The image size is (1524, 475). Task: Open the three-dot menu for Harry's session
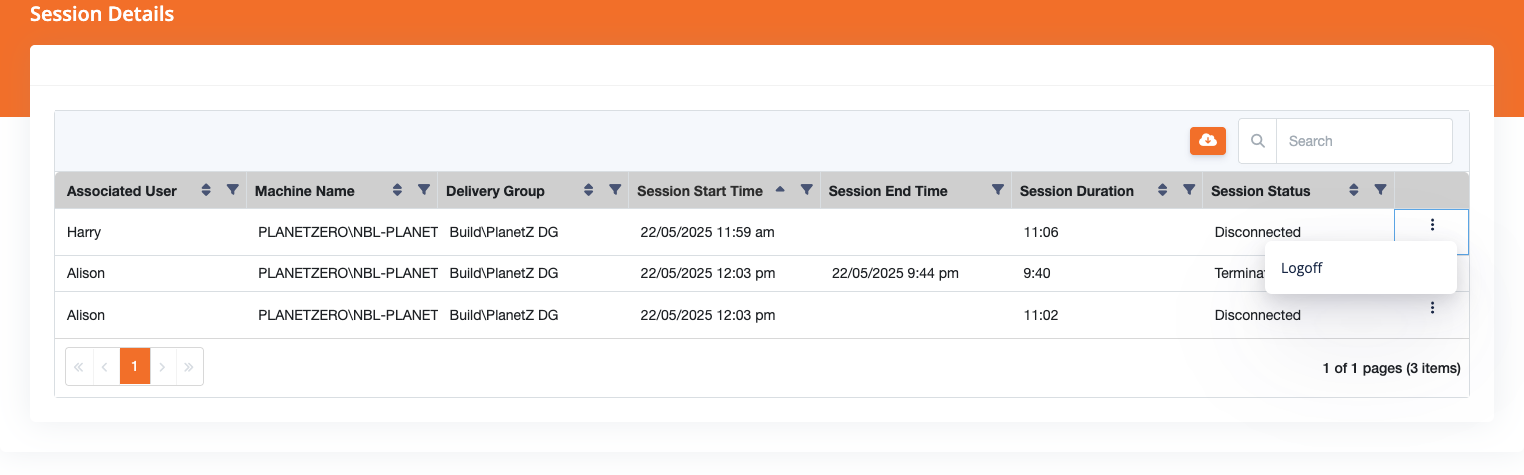(x=1432, y=226)
